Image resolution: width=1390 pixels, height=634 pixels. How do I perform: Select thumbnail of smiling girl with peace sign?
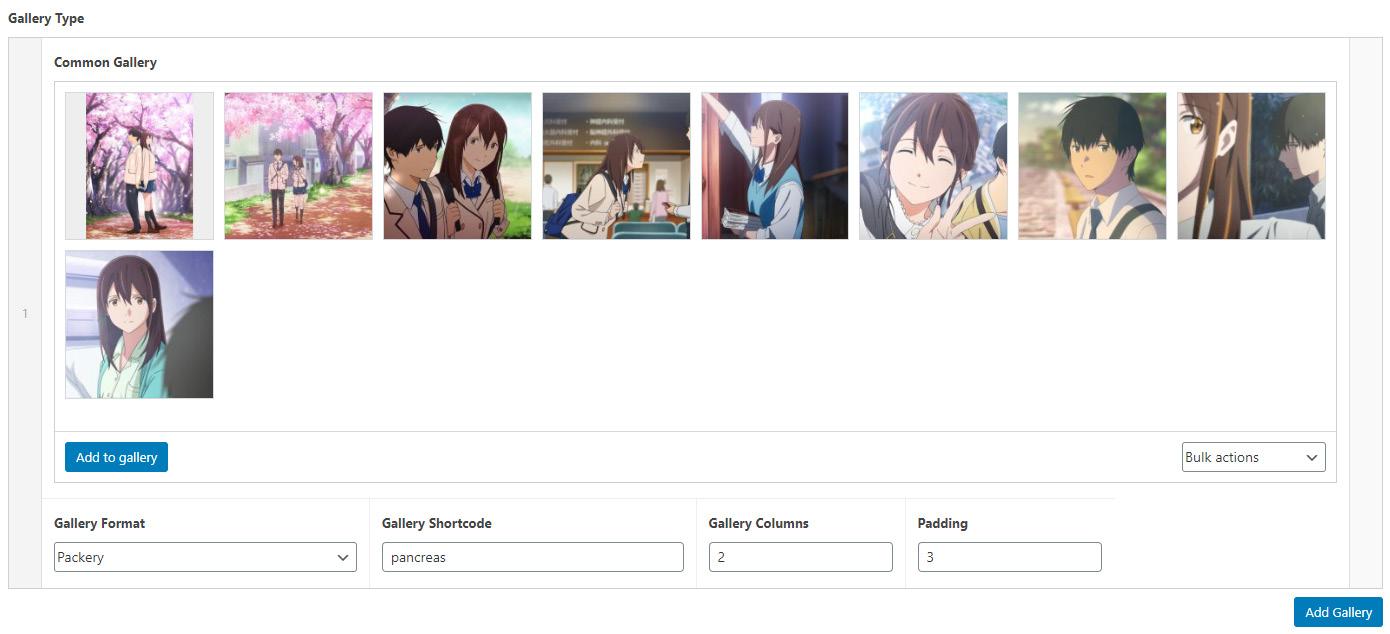click(933, 166)
